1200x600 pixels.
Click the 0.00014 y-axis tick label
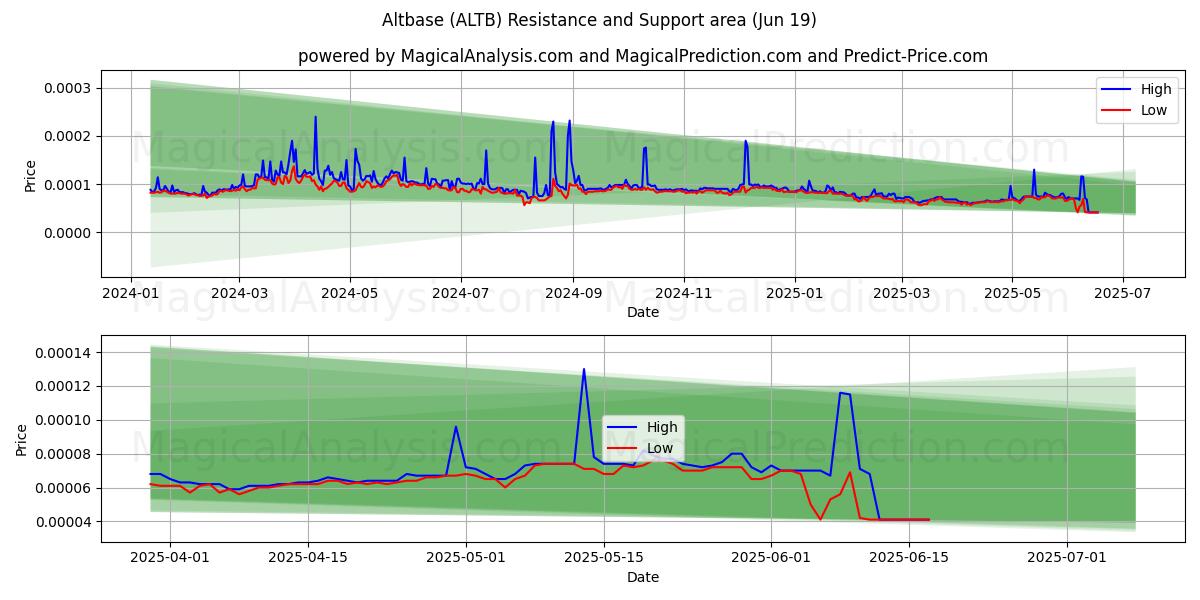tap(62, 352)
